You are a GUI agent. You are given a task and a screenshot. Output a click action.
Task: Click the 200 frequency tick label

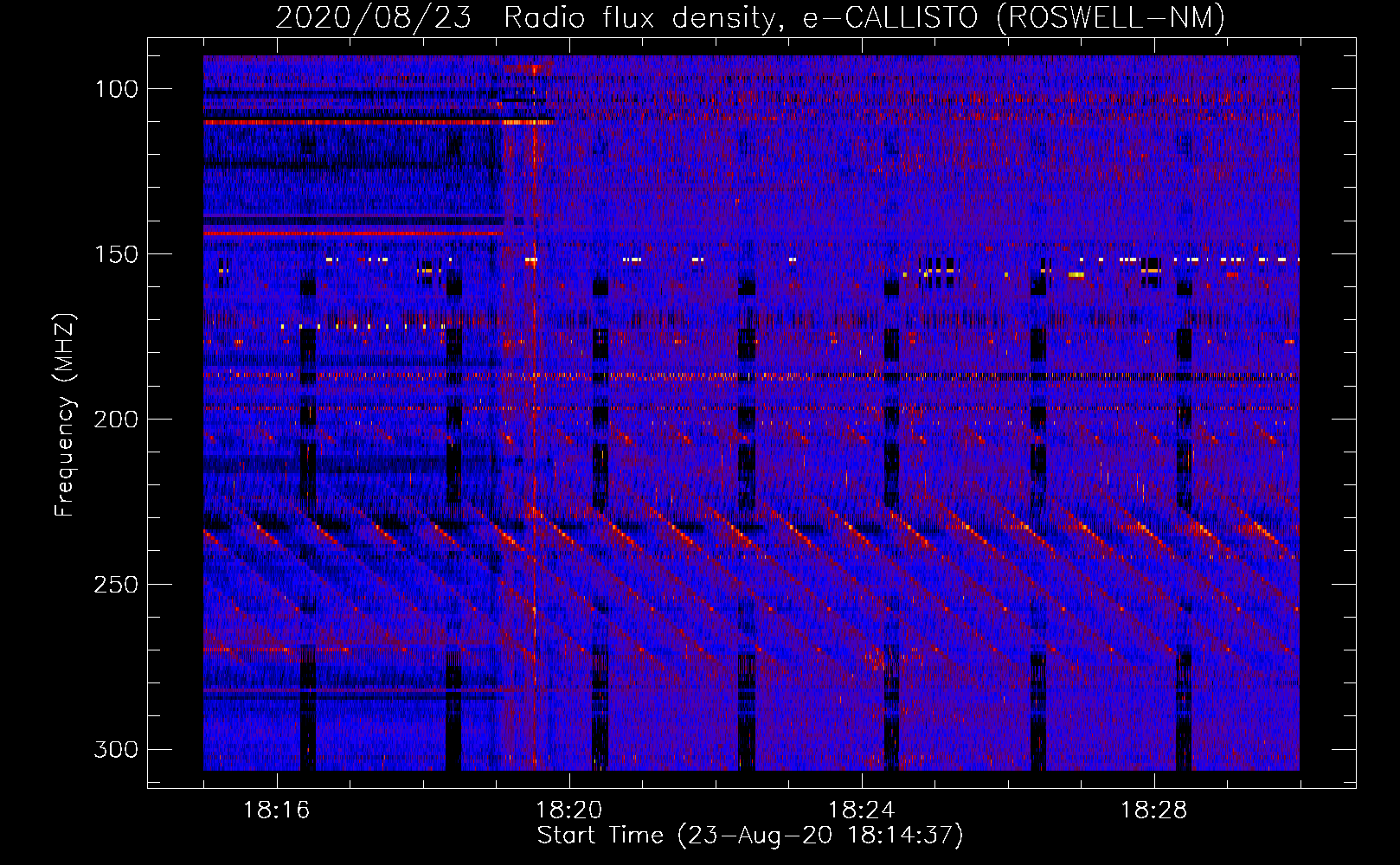pos(116,420)
